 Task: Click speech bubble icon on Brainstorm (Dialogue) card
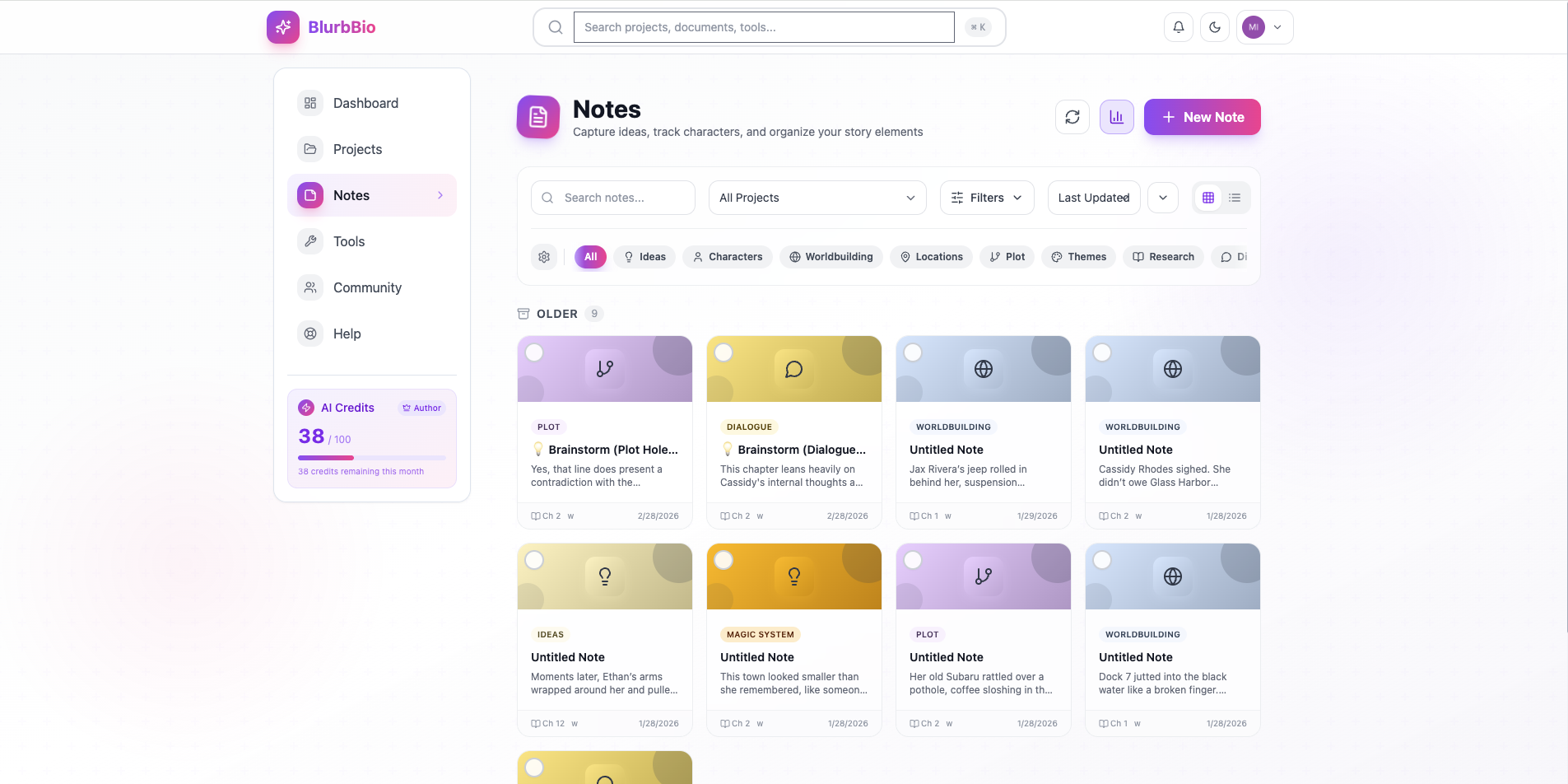(794, 369)
